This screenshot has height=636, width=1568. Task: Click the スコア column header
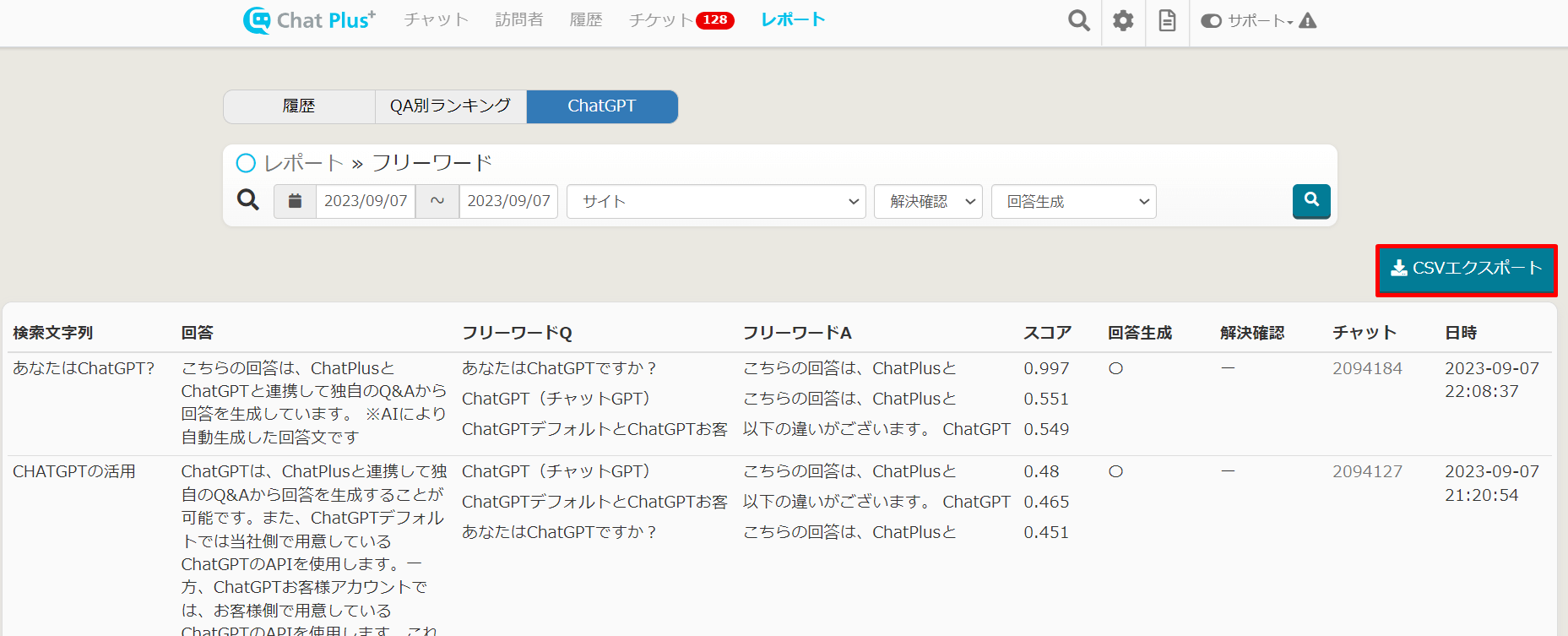click(1047, 333)
